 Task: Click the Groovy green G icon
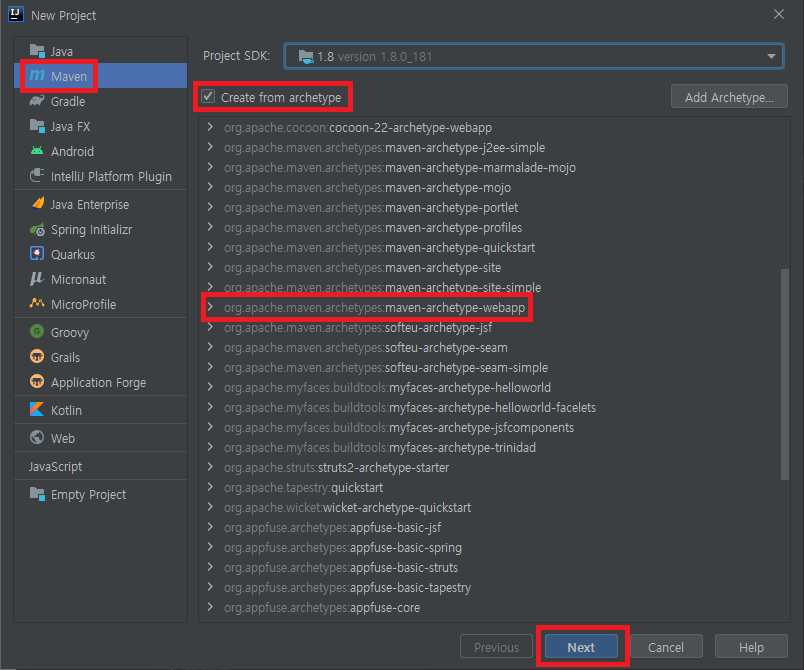[x=37, y=331]
